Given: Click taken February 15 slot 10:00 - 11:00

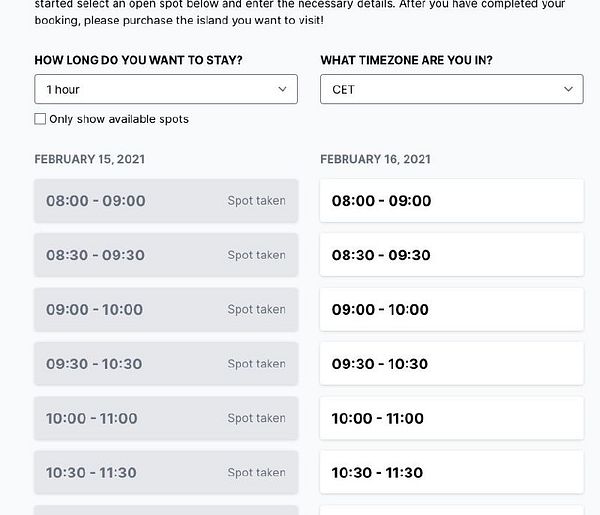Looking at the screenshot, I should (165, 418).
